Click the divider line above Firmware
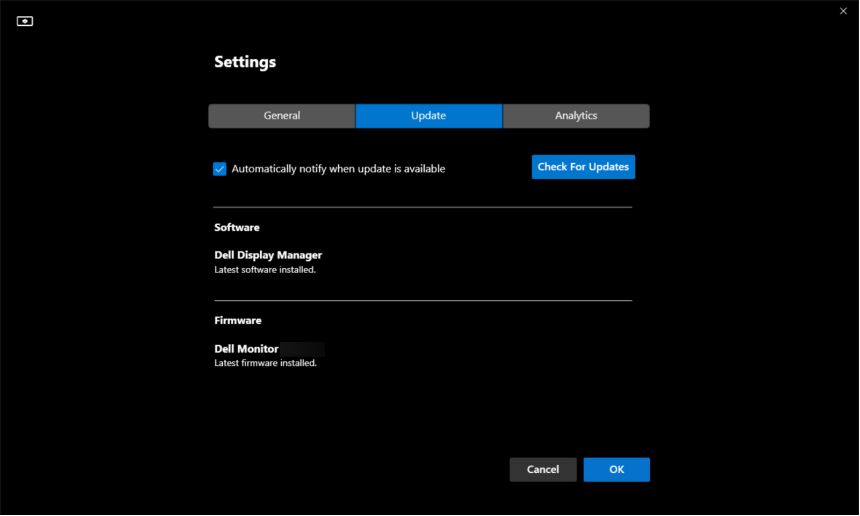The width and height of the screenshot is (860, 516). tap(423, 300)
